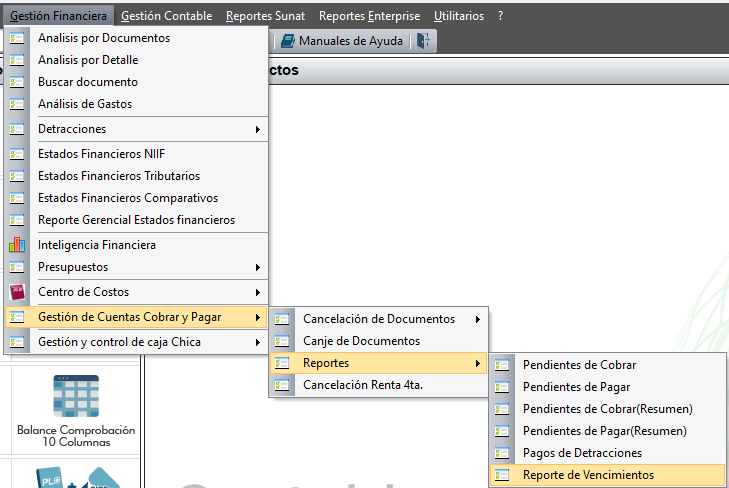Click the red book icon of Centro de Costos
Screen dimensions: 729x488
[x=17, y=292]
